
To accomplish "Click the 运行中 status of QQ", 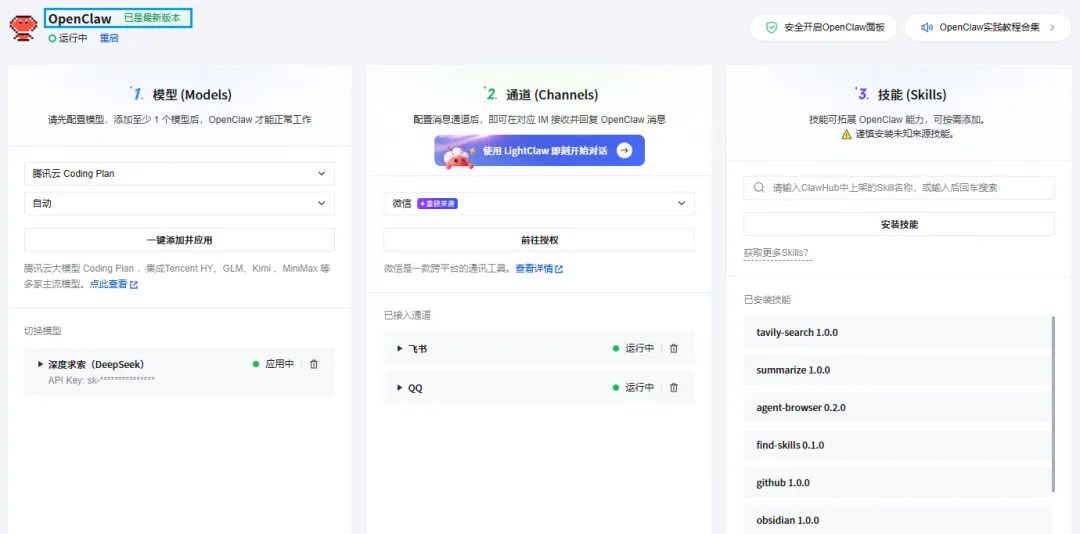I will point(633,388).
